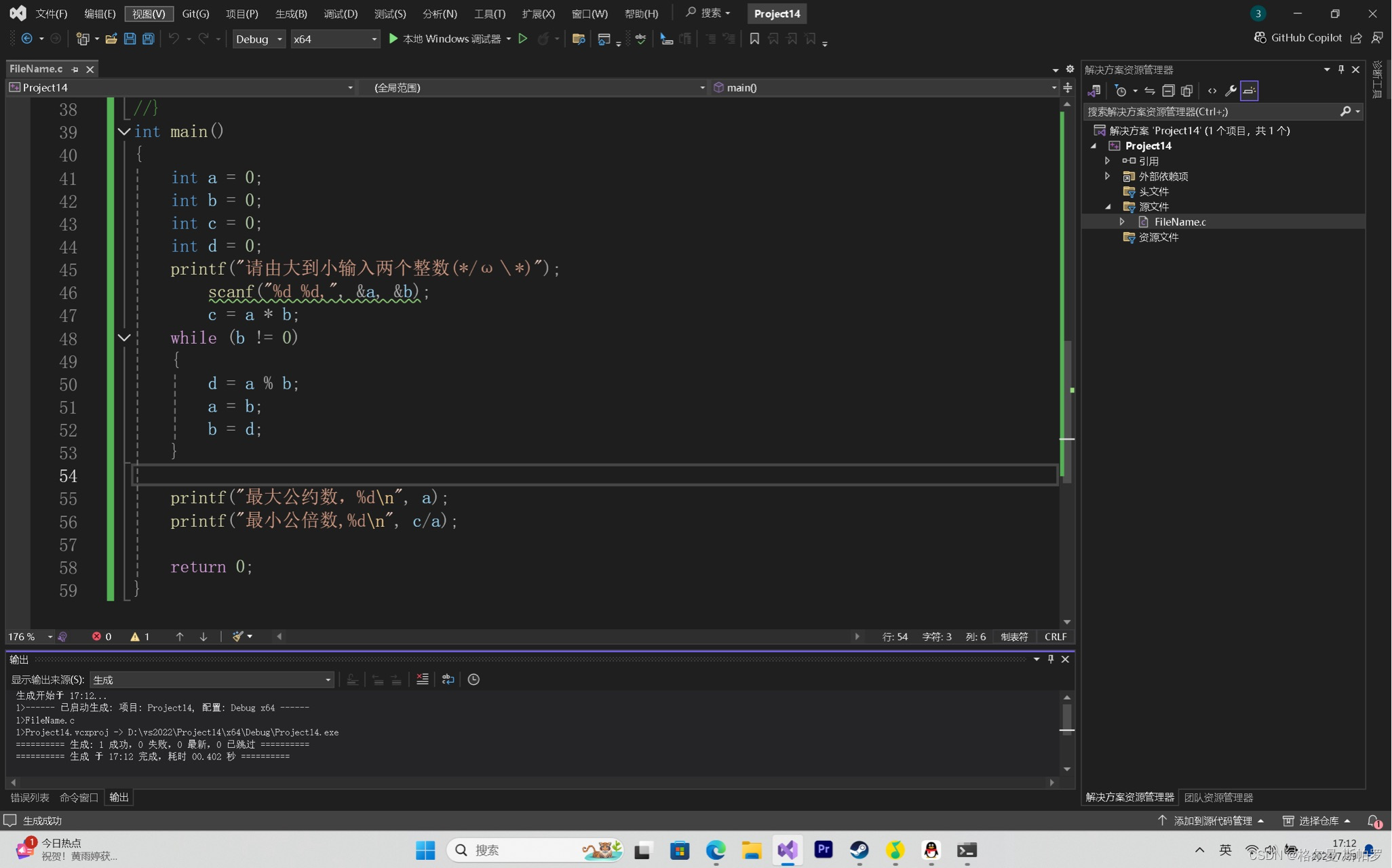Click the find-in-files folder search icon

(x=579, y=39)
